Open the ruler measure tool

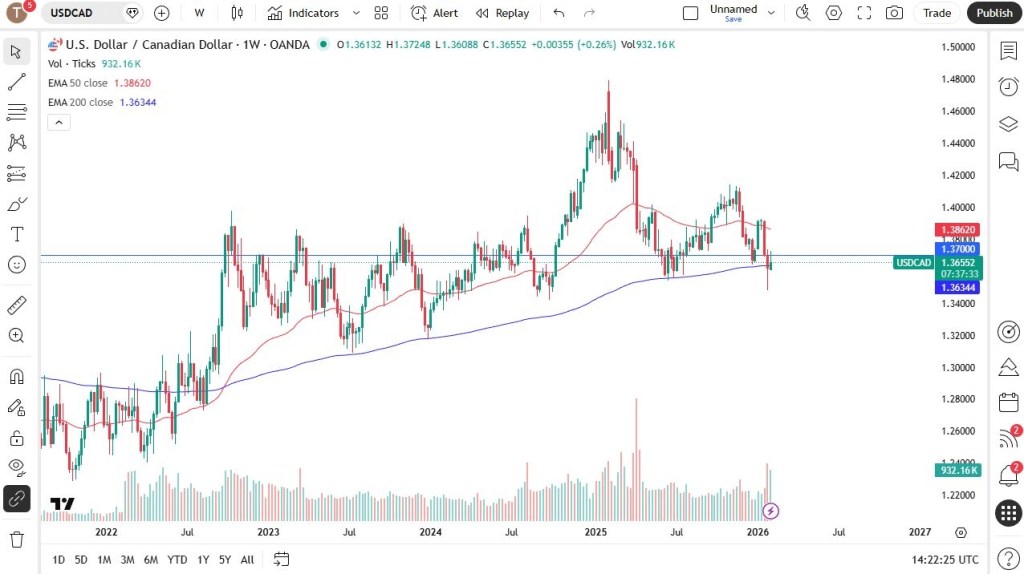point(16,305)
